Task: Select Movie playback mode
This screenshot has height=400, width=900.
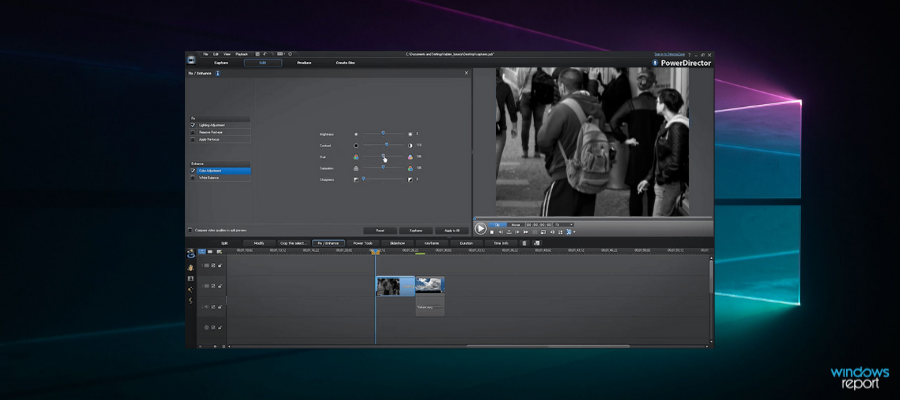Action: click(515, 224)
